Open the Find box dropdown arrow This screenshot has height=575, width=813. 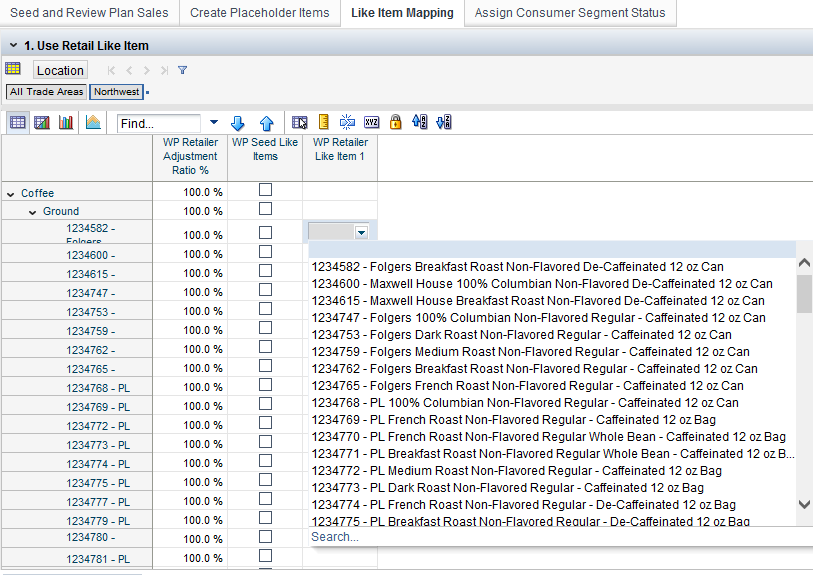pyautogui.click(x=213, y=123)
